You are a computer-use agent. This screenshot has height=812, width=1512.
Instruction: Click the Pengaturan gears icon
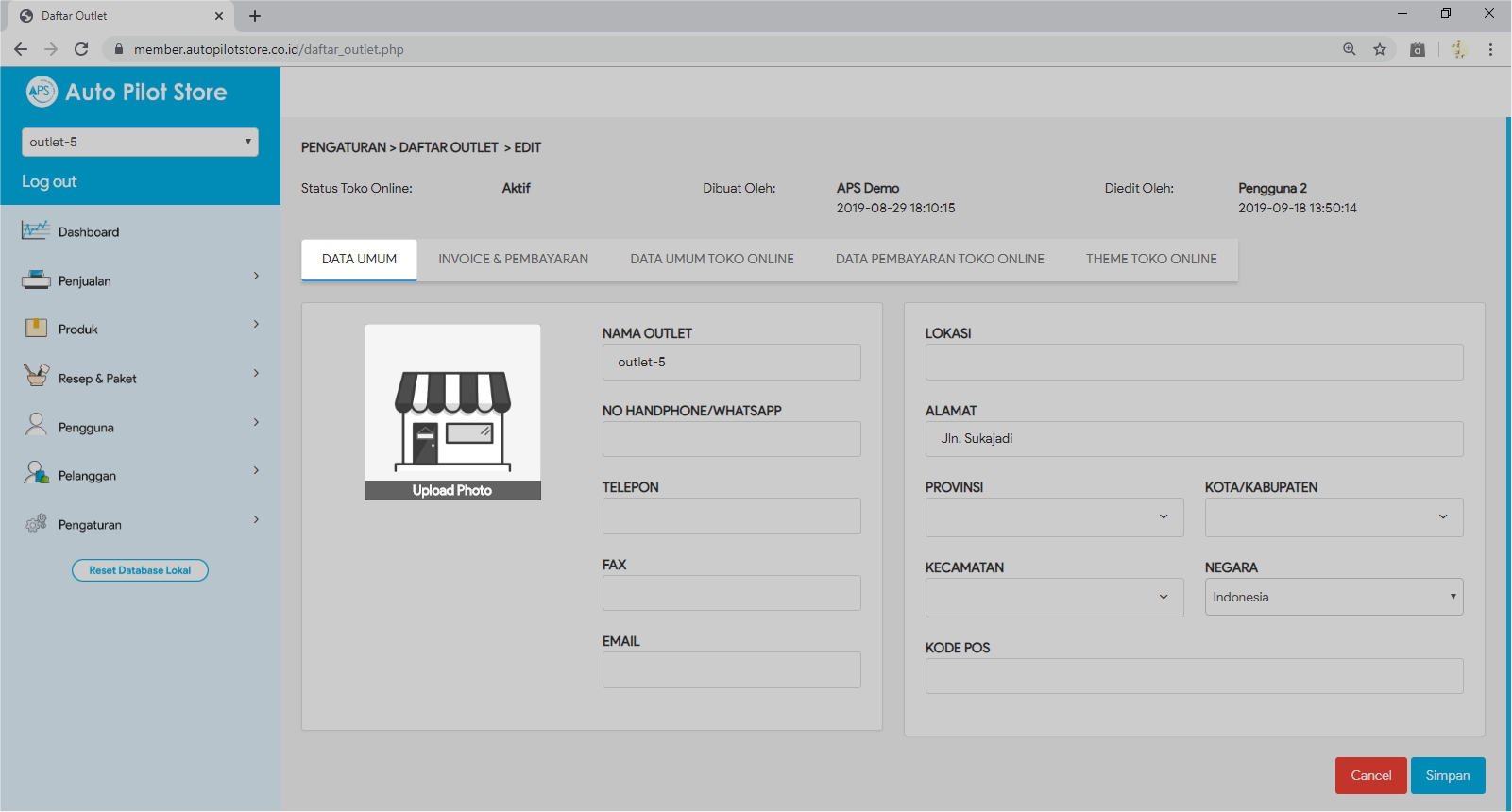pos(36,523)
